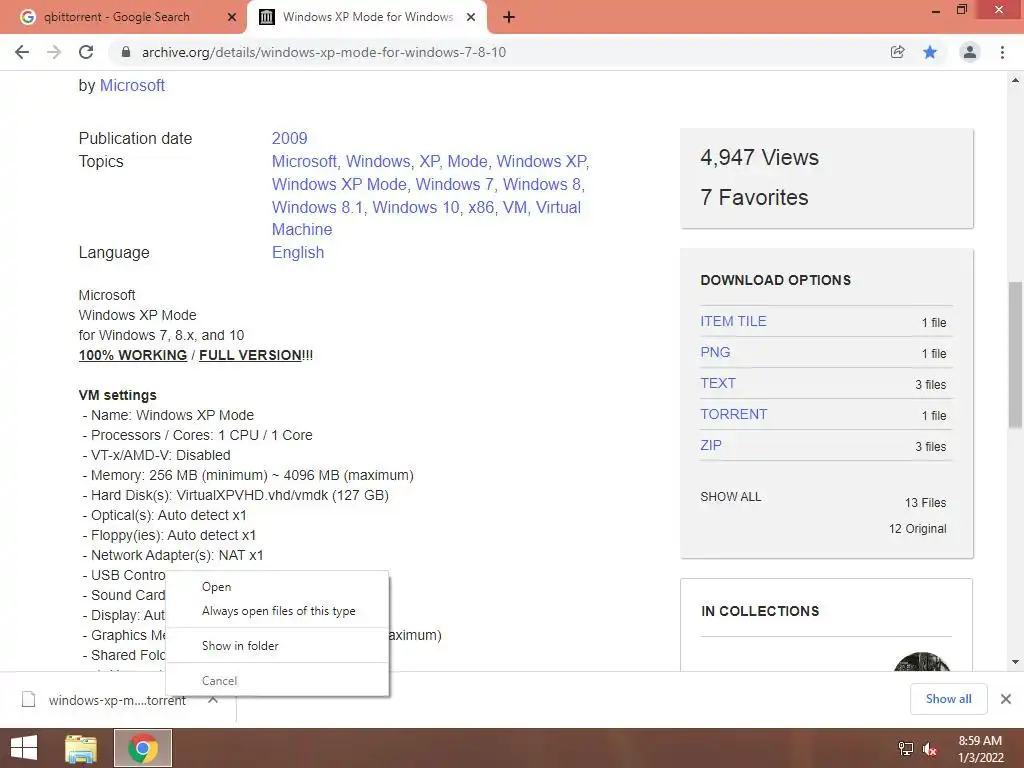1024x768 pixels.
Task: Open the Chrome profile avatar
Action: coord(970,52)
